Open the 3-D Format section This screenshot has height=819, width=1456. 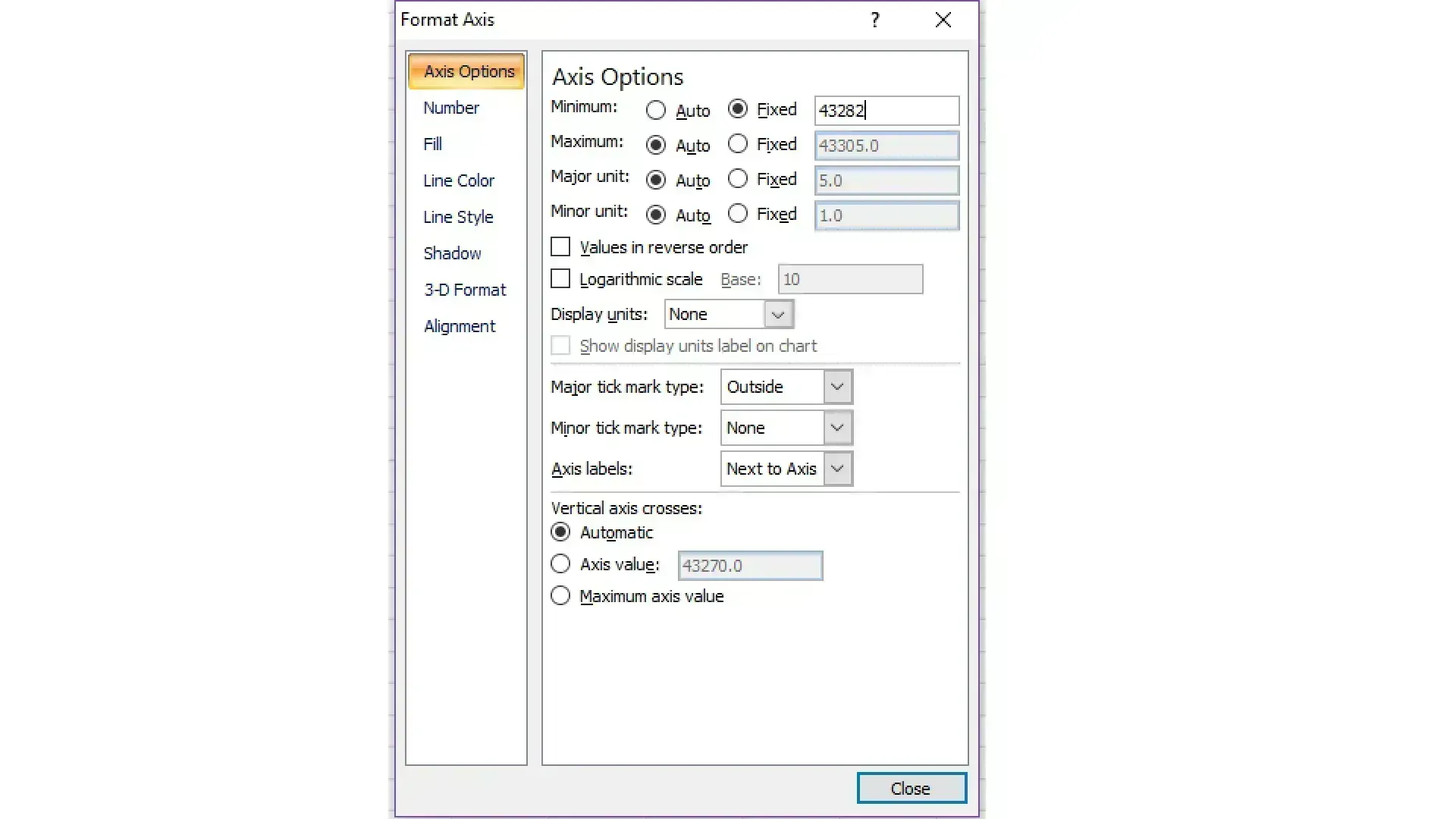(x=465, y=290)
